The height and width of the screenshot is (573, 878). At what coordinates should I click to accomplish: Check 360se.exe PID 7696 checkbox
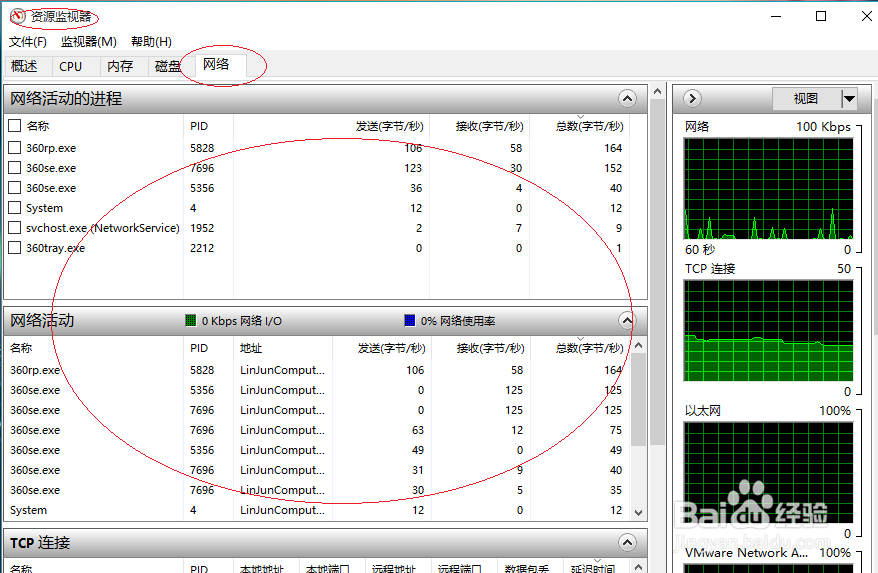[15, 167]
